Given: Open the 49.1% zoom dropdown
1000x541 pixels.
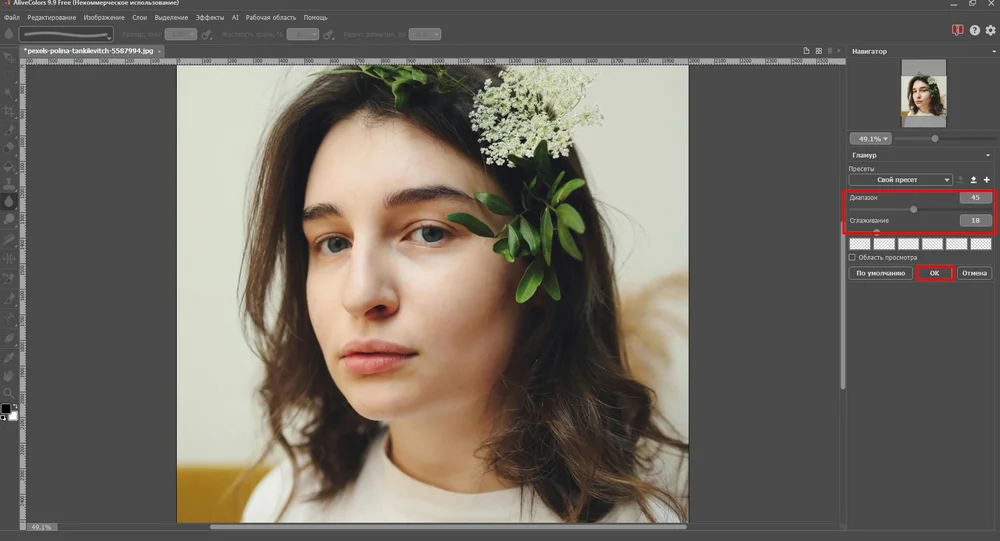Looking at the screenshot, I should click(871, 138).
